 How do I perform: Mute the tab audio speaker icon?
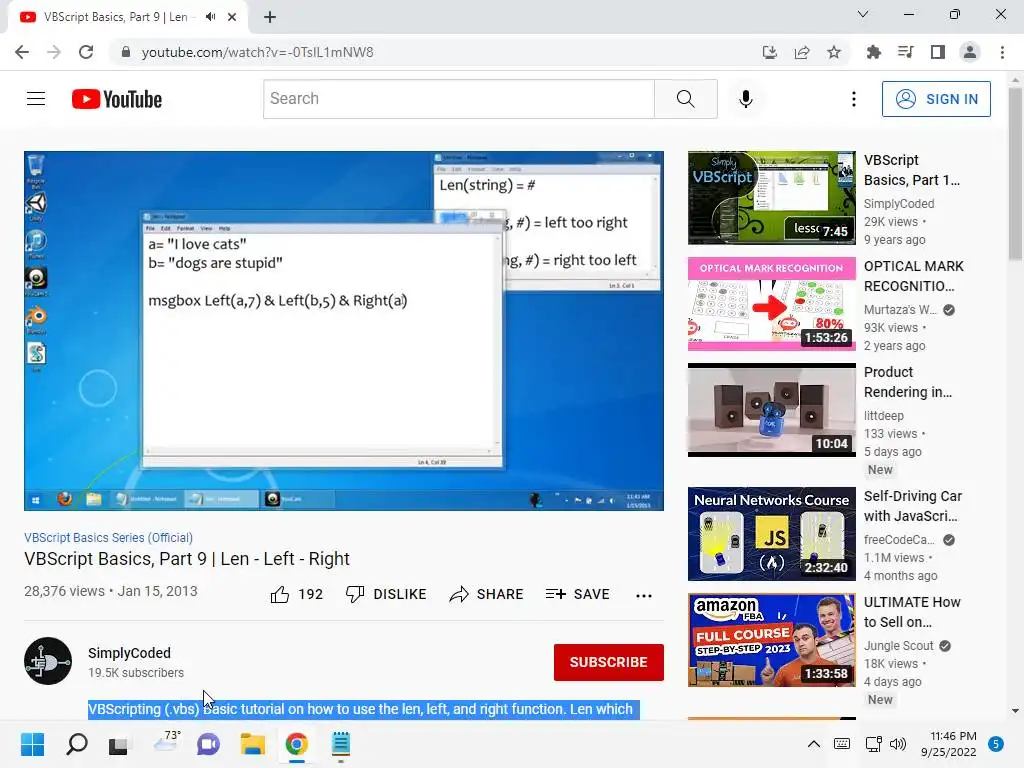(210, 17)
